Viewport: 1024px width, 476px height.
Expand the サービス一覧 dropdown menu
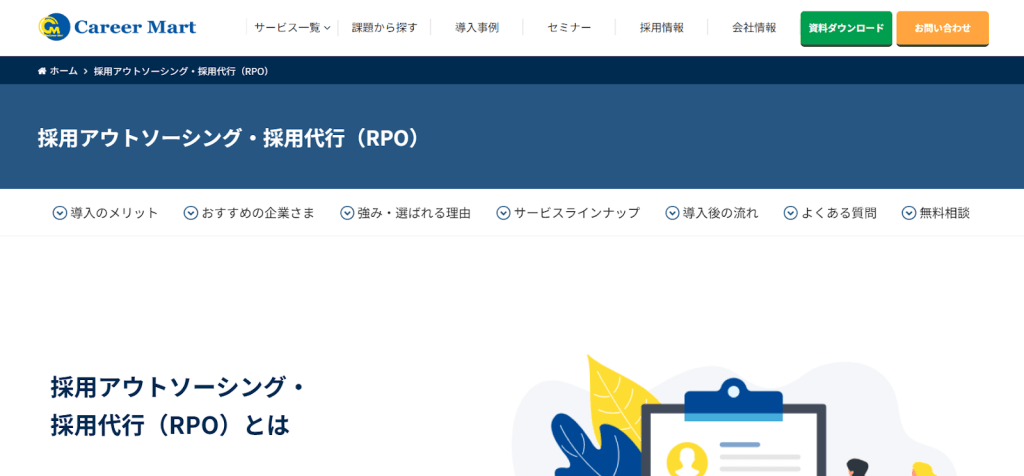(x=292, y=28)
